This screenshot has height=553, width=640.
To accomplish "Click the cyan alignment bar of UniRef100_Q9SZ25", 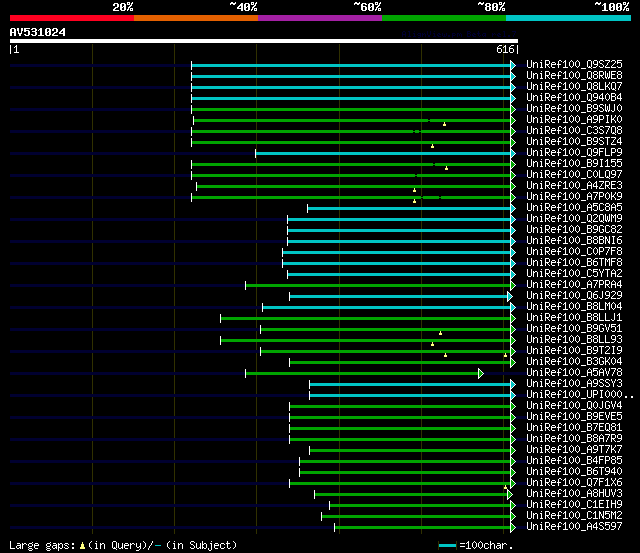I will (x=351, y=65).
